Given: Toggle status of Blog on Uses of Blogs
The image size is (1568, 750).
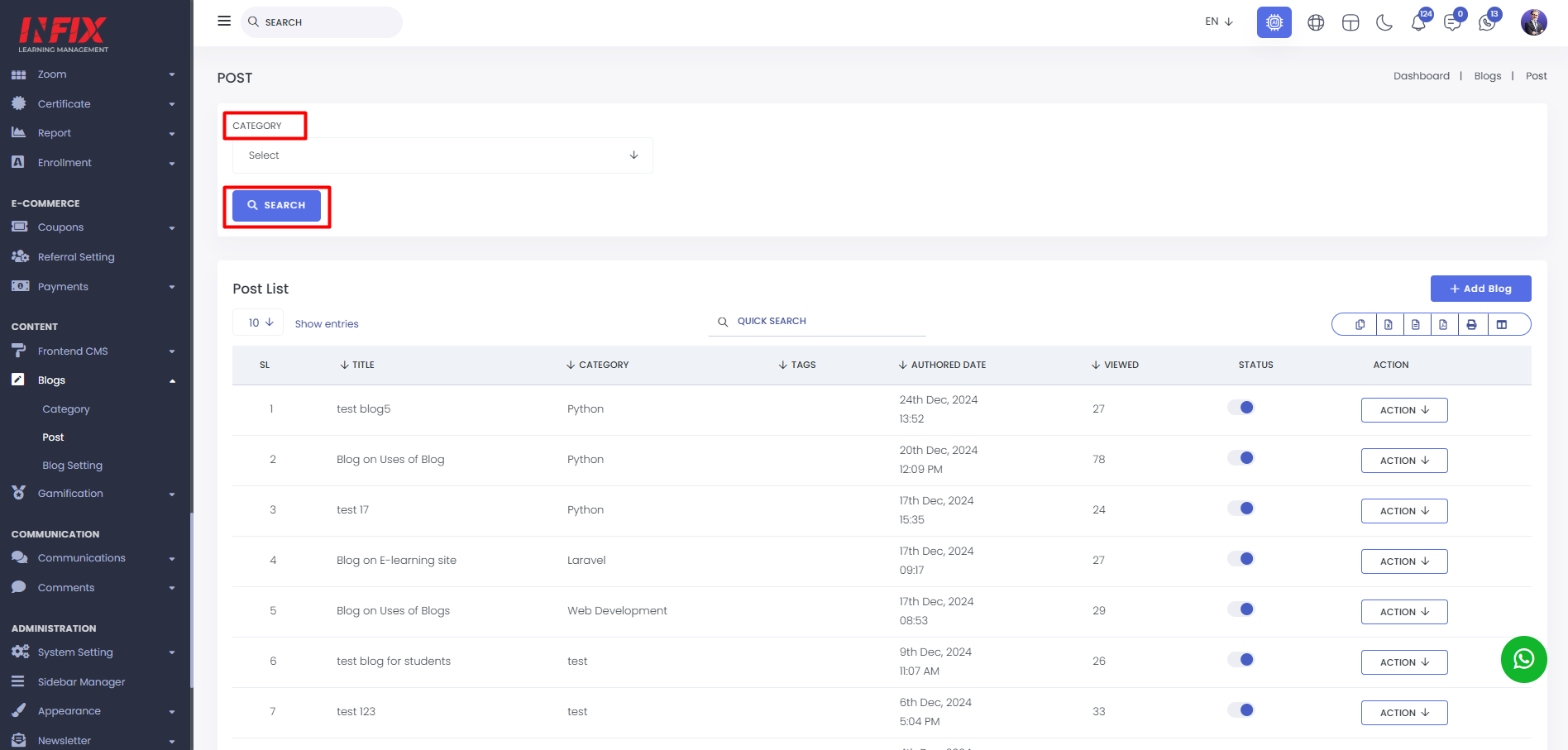Looking at the screenshot, I should point(1241,609).
